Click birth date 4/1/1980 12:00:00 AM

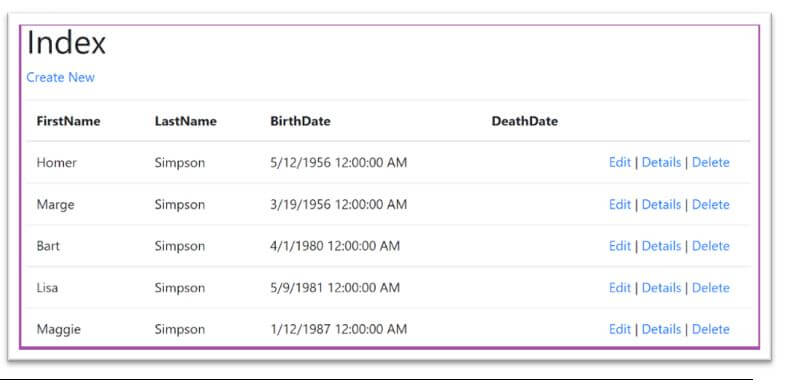point(335,246)
